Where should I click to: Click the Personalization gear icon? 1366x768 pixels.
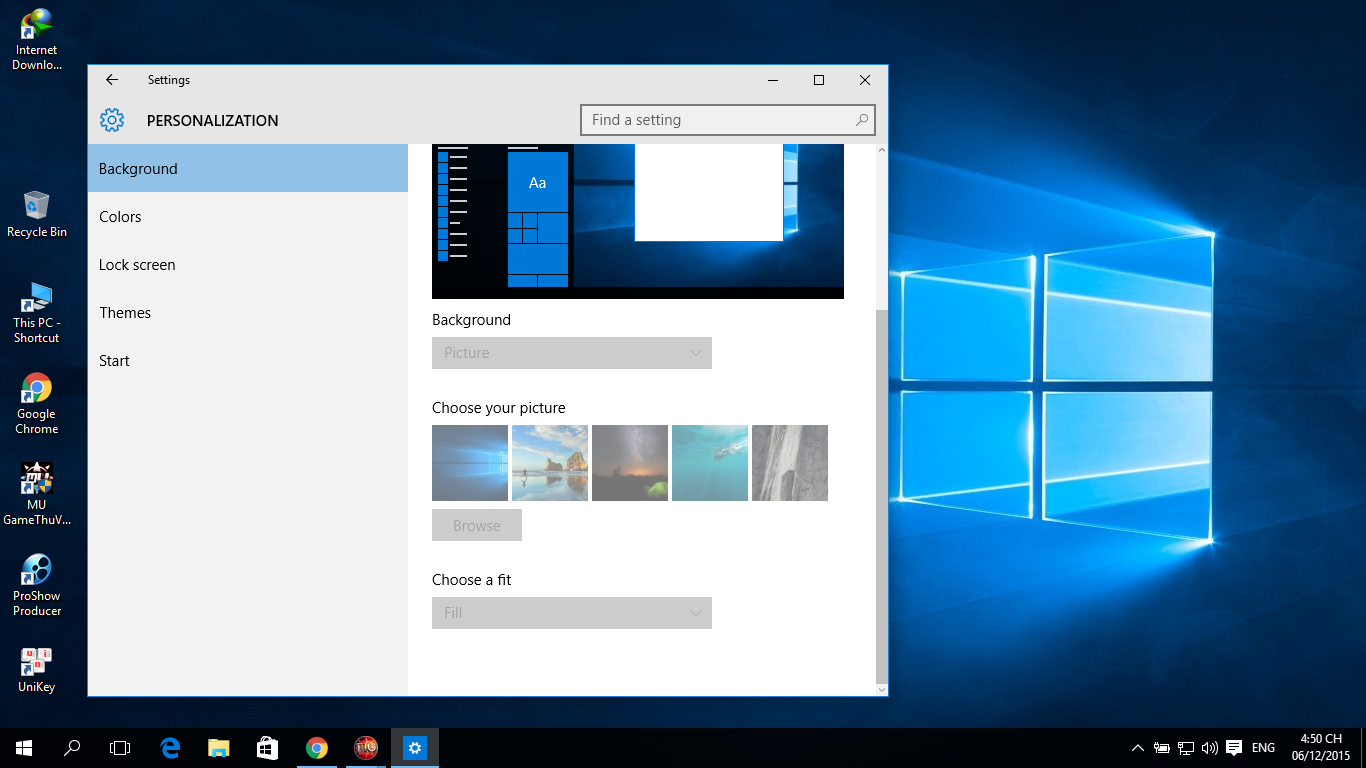[x=112, y=120]
